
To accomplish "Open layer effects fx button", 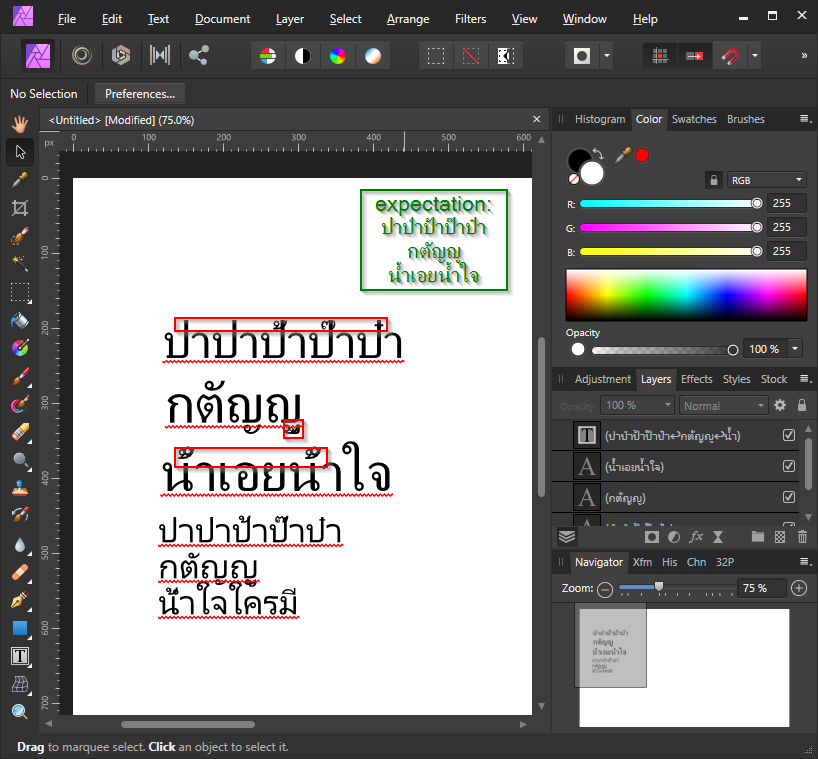I will 696,537.
